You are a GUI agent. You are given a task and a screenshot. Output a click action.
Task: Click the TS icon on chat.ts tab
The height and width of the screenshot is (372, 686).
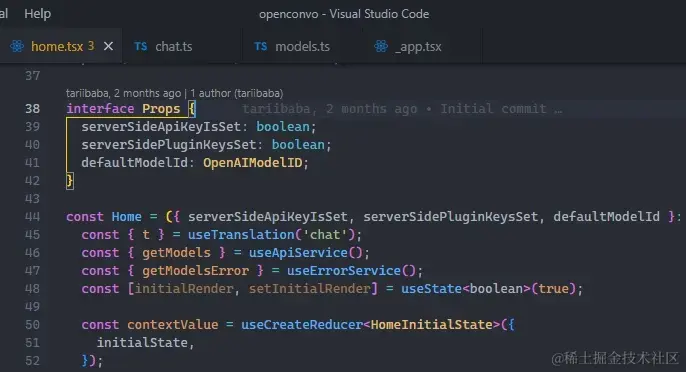140,46
